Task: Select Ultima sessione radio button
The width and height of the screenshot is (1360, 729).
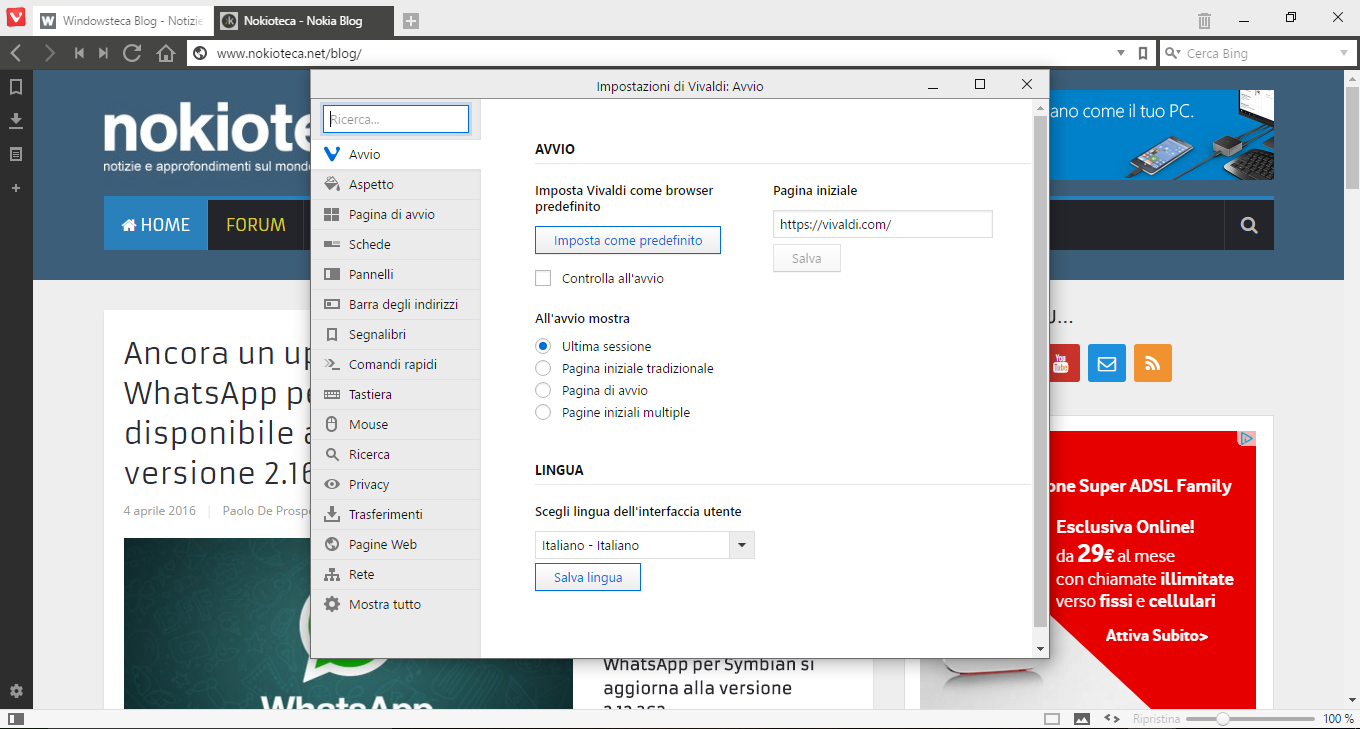Action: [x=543, y=346]
